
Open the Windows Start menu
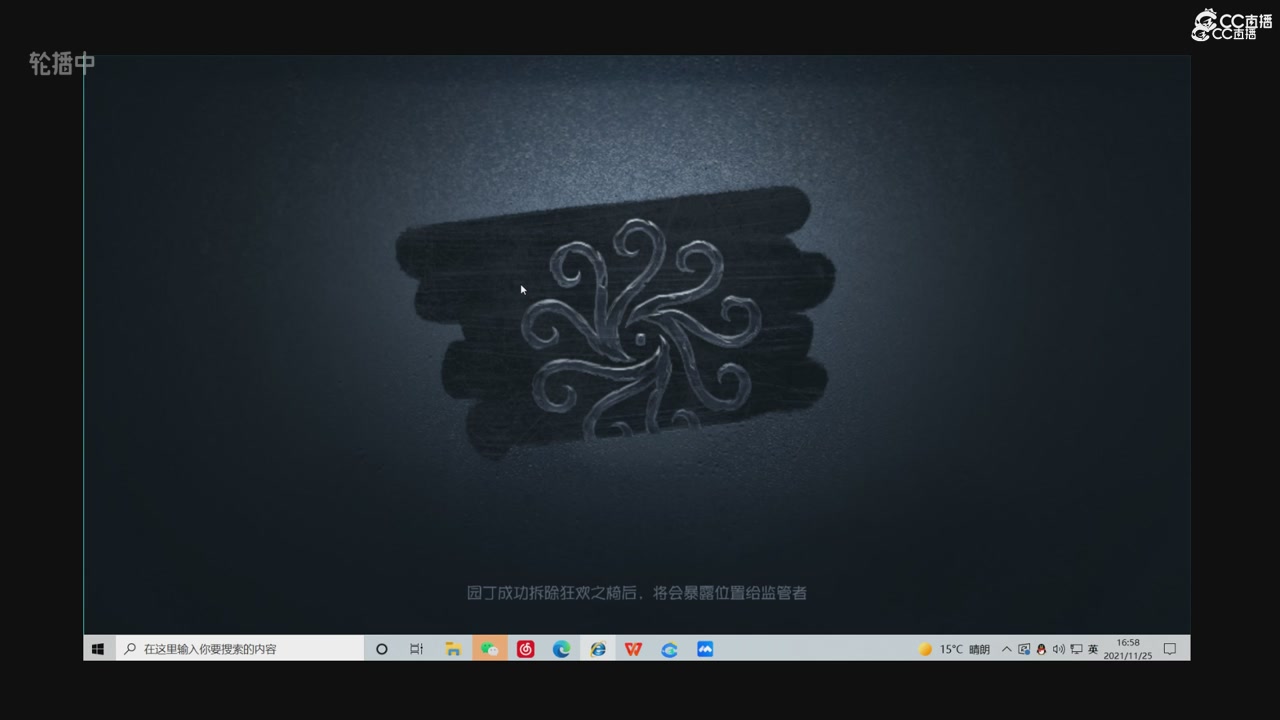[x=98, y=649]
